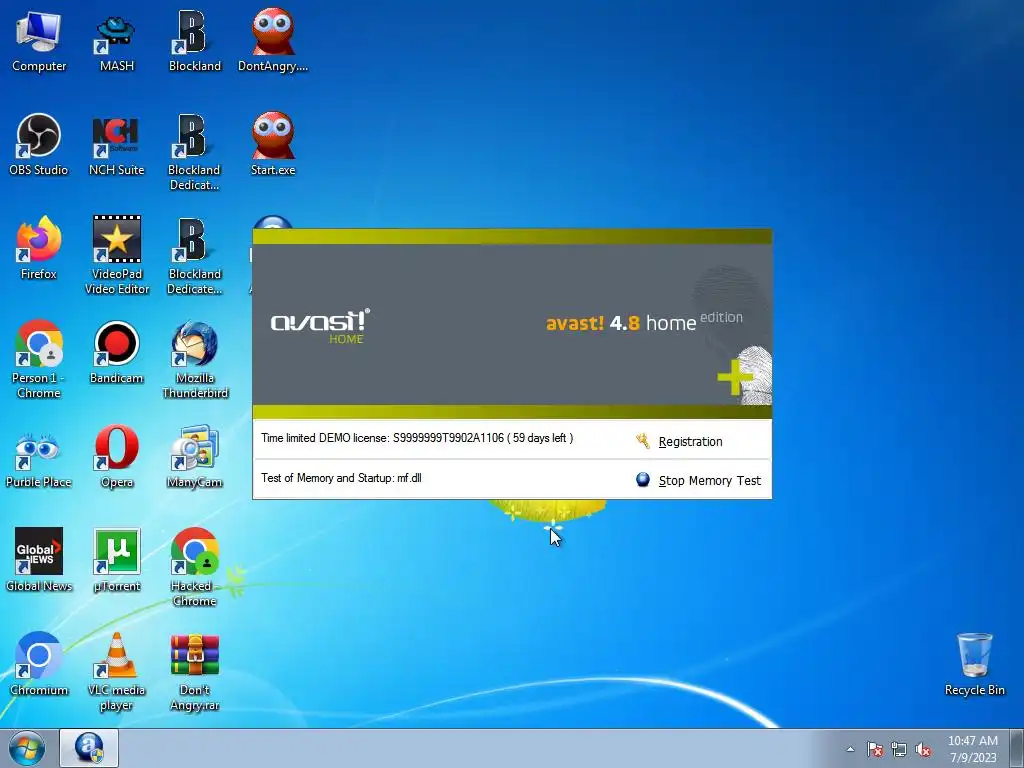Click the avast! HOME logo

(320, 327)
